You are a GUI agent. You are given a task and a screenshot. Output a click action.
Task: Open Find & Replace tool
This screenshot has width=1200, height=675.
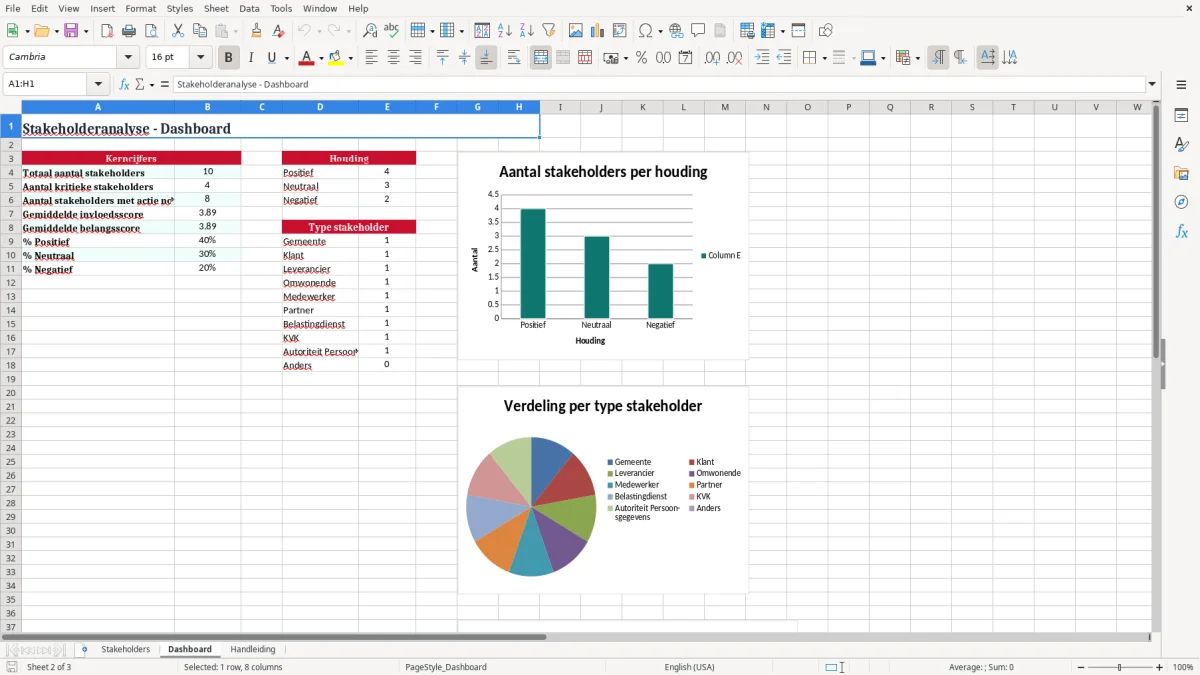point(370,31)
